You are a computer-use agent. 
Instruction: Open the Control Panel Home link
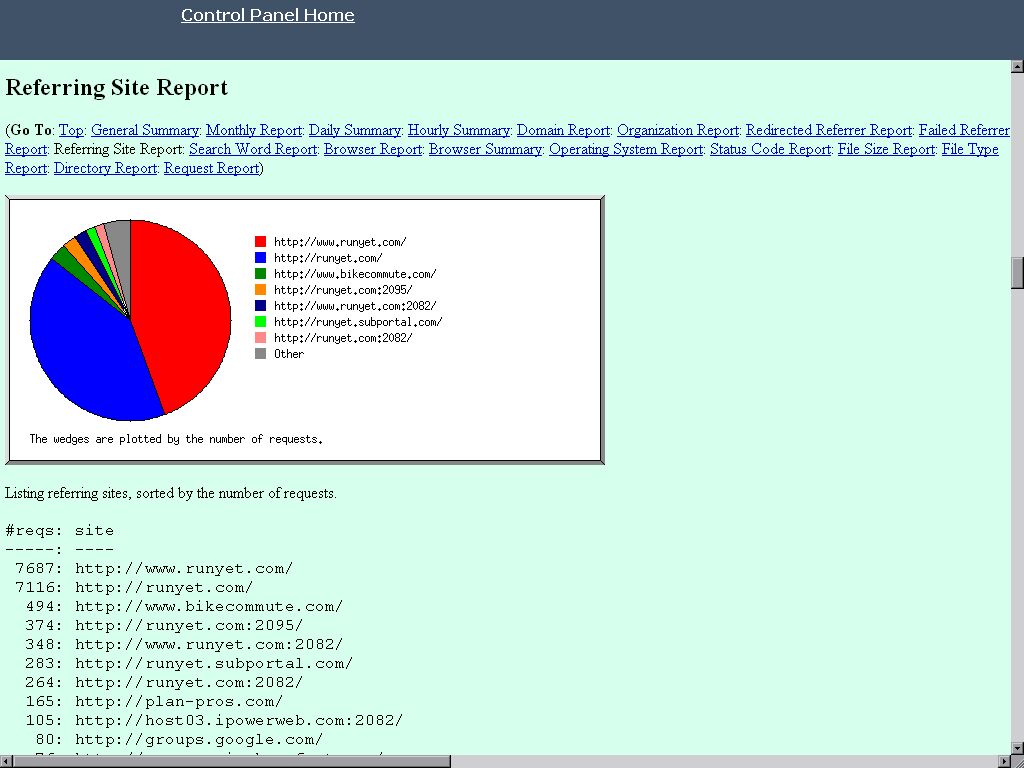tap(267, 15)
